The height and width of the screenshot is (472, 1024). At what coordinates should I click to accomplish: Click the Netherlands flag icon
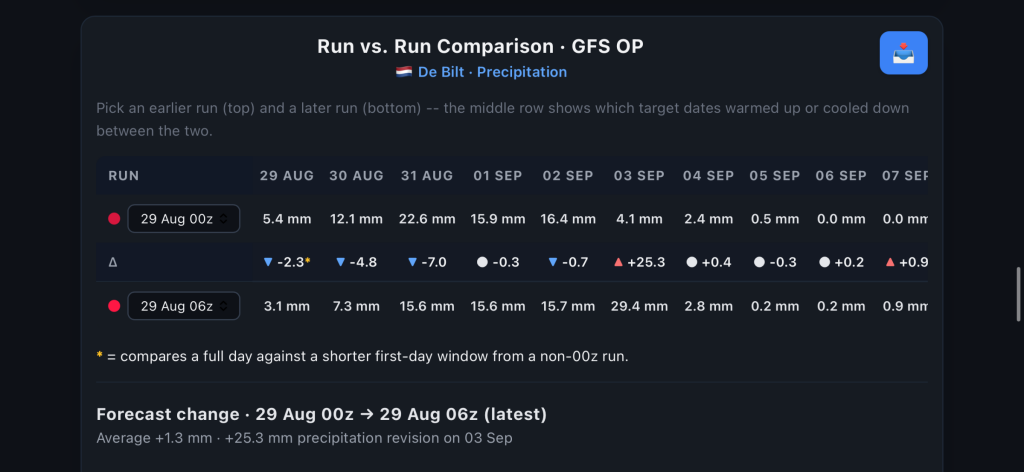[404, 72]
